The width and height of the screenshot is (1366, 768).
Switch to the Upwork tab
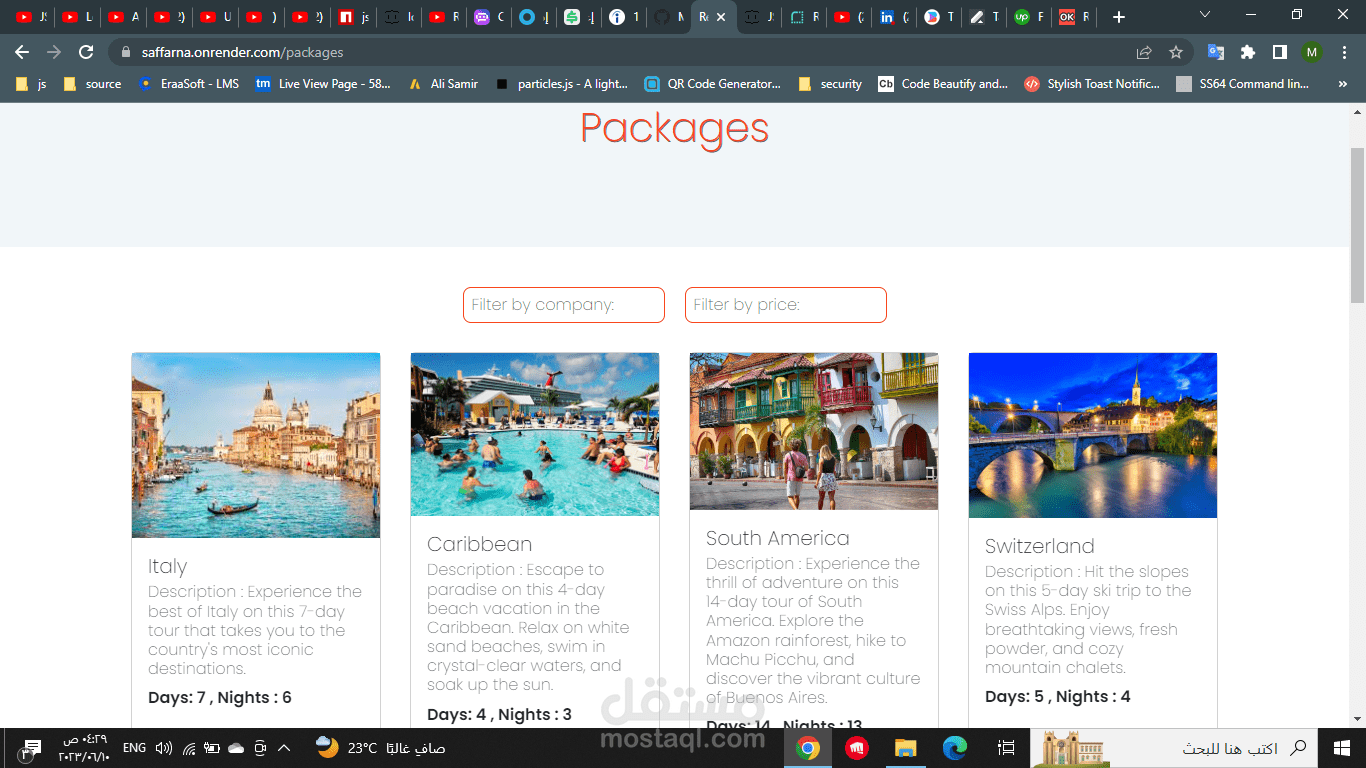pyautogui.click(x=1028, y=17)
